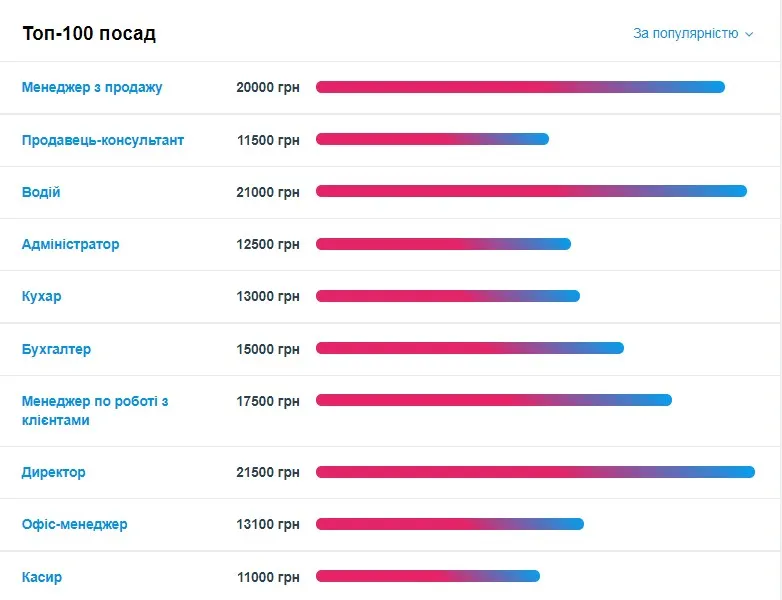Image resolution: width=782 pixels, height=600 pixels.
Task: Click the Продавець-консультант salary bar
Action: point(432,139)
